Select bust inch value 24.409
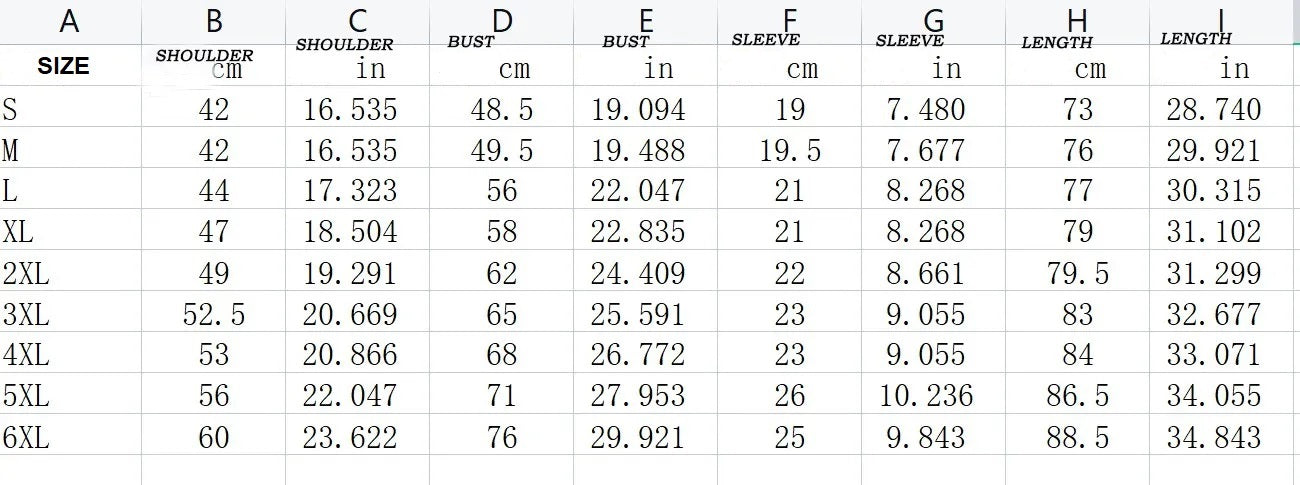This screenshot has width=1300, height=485. tap(638, 273)
